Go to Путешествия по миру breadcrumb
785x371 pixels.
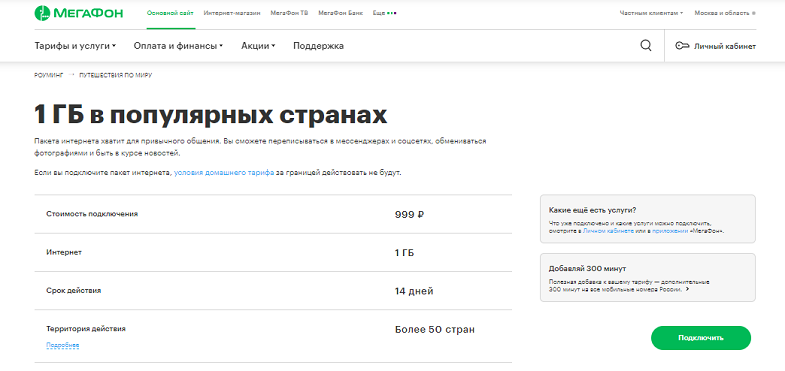pyautogui.click(x=116, y=75)
